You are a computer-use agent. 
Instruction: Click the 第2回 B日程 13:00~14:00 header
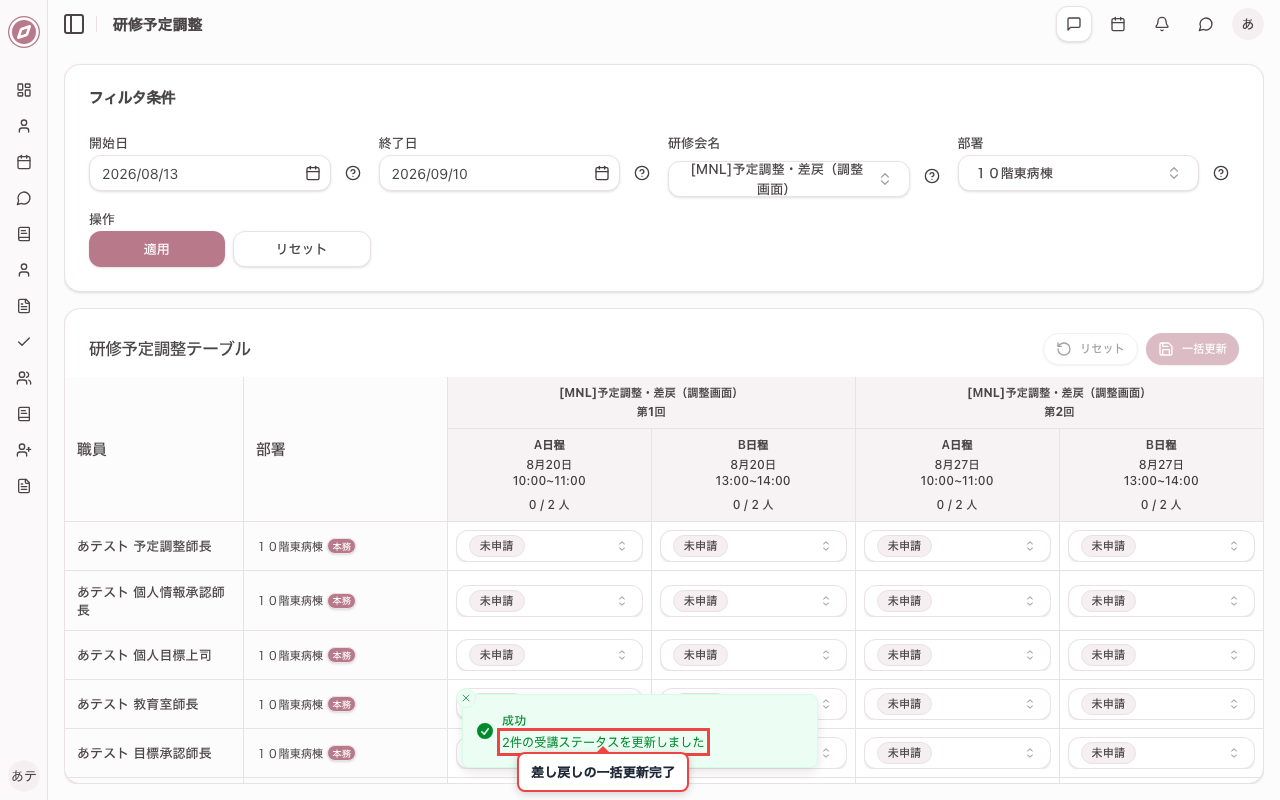tap(1161, 475)
